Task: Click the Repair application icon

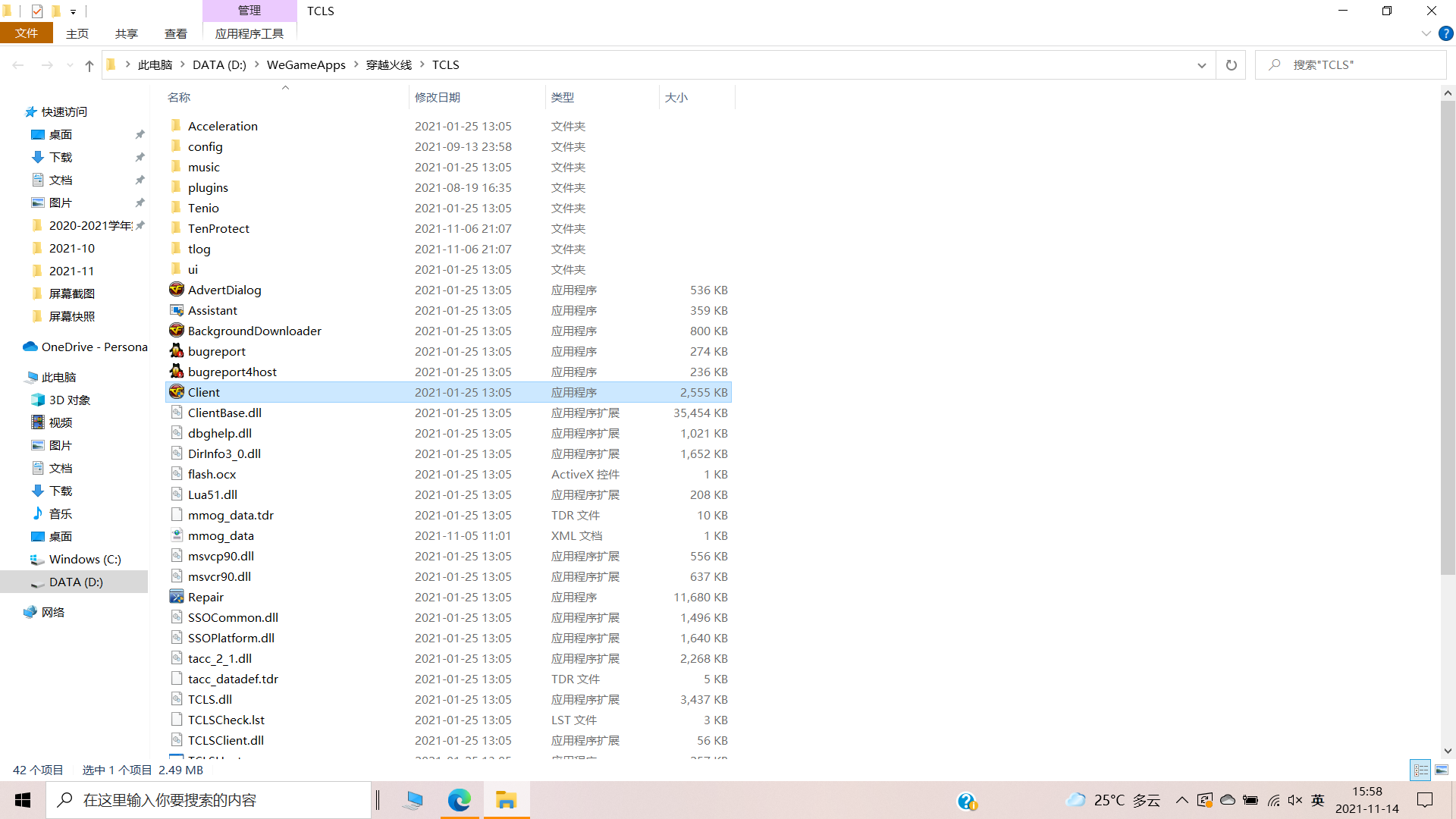Action: (177, 597)
